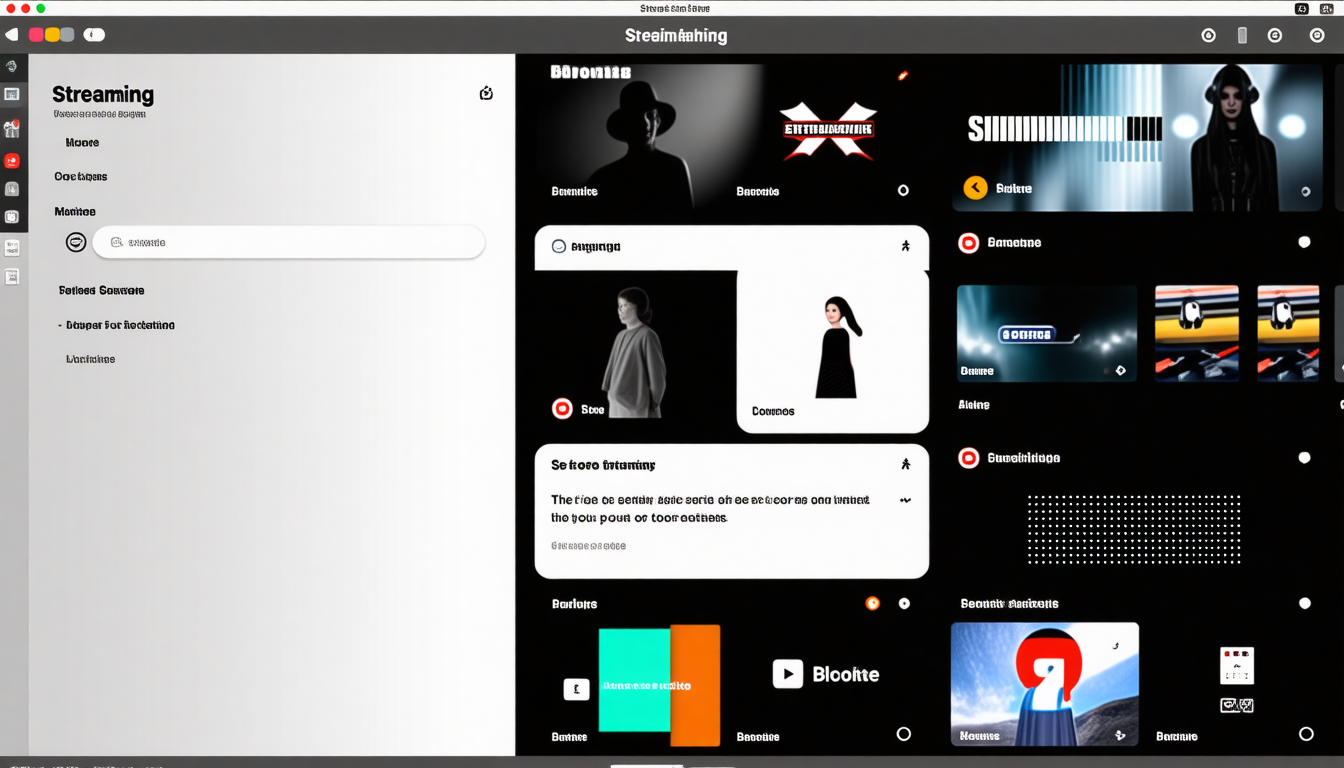The width and height of the screenshot is (1344, 768).
Task: Click inside the sidebar search field
Action: (289, 241)
